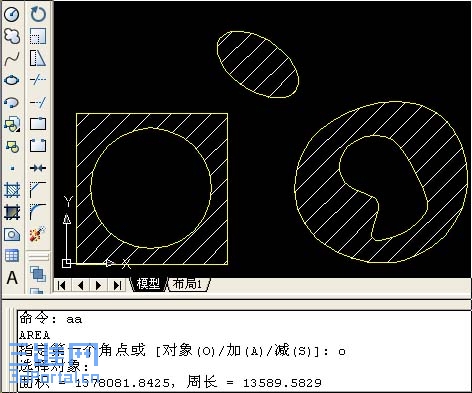Screen dimensions: 472x393
Task: Click the Table tool icon
Action: pos(12,256)
